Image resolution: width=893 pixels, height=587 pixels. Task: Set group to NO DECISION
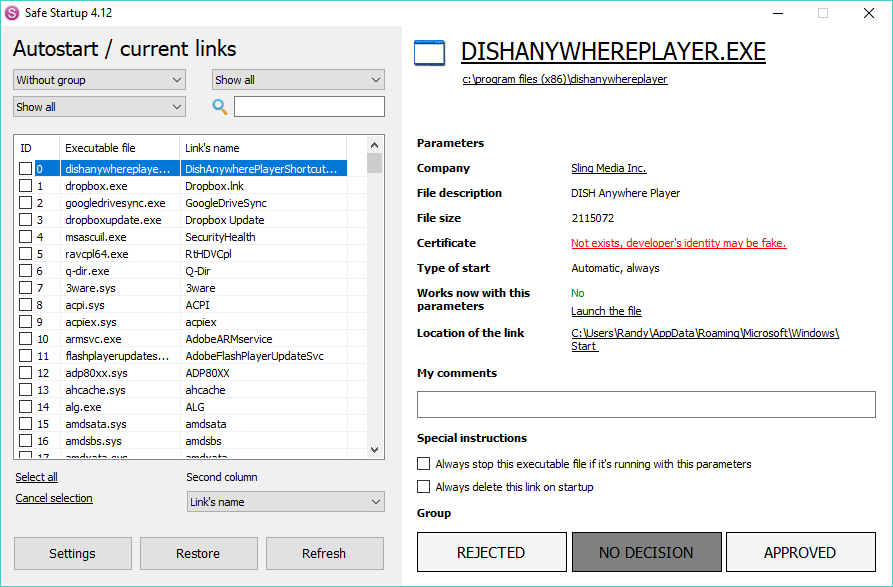[646, 552]
